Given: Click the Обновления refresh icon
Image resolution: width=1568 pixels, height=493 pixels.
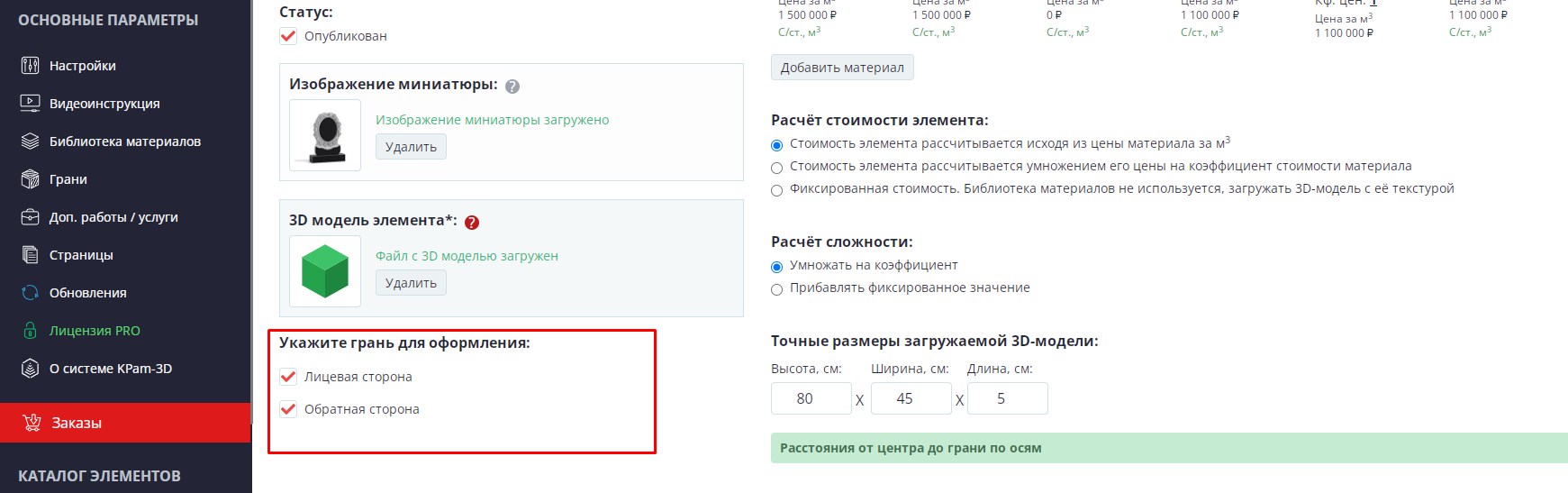Looking at the screenshot, I should pos(30,293).
